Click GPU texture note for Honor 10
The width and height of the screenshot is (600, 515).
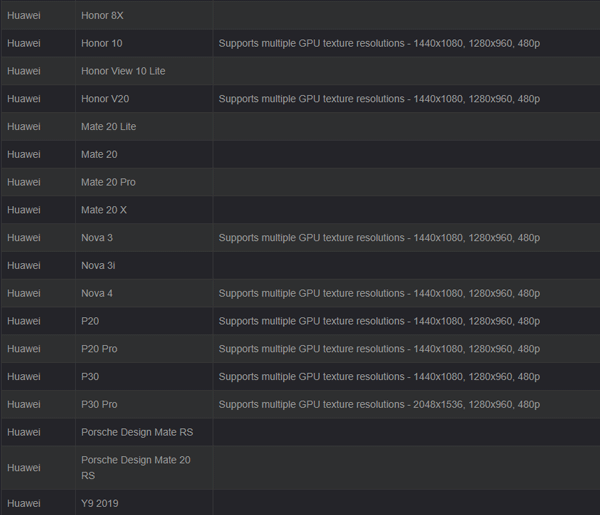(x=379, y=44)
